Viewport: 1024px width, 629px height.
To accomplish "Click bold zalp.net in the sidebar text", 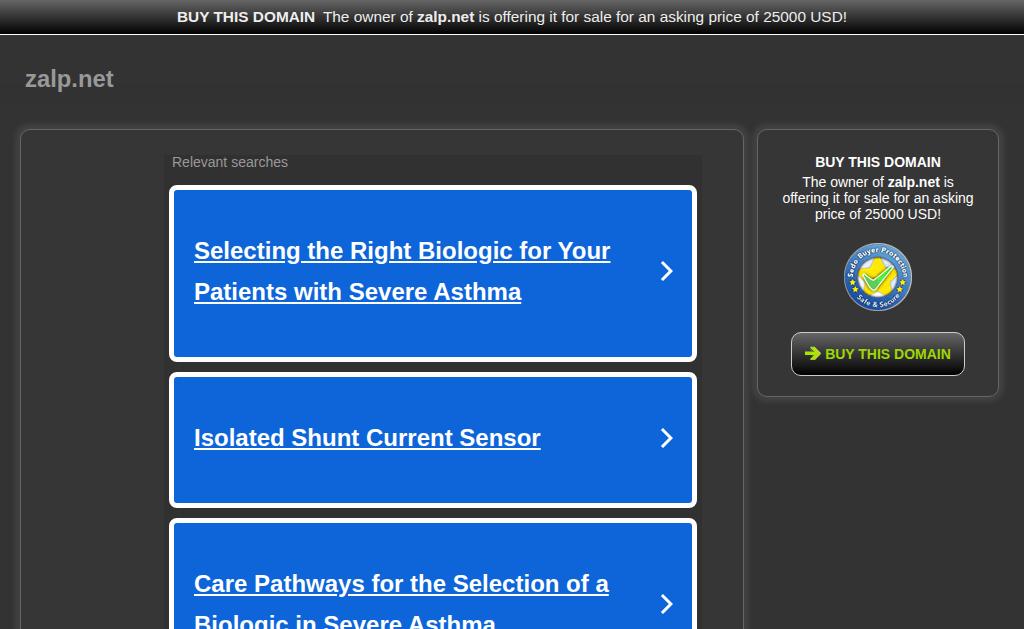I will click(x=913, y=182).
